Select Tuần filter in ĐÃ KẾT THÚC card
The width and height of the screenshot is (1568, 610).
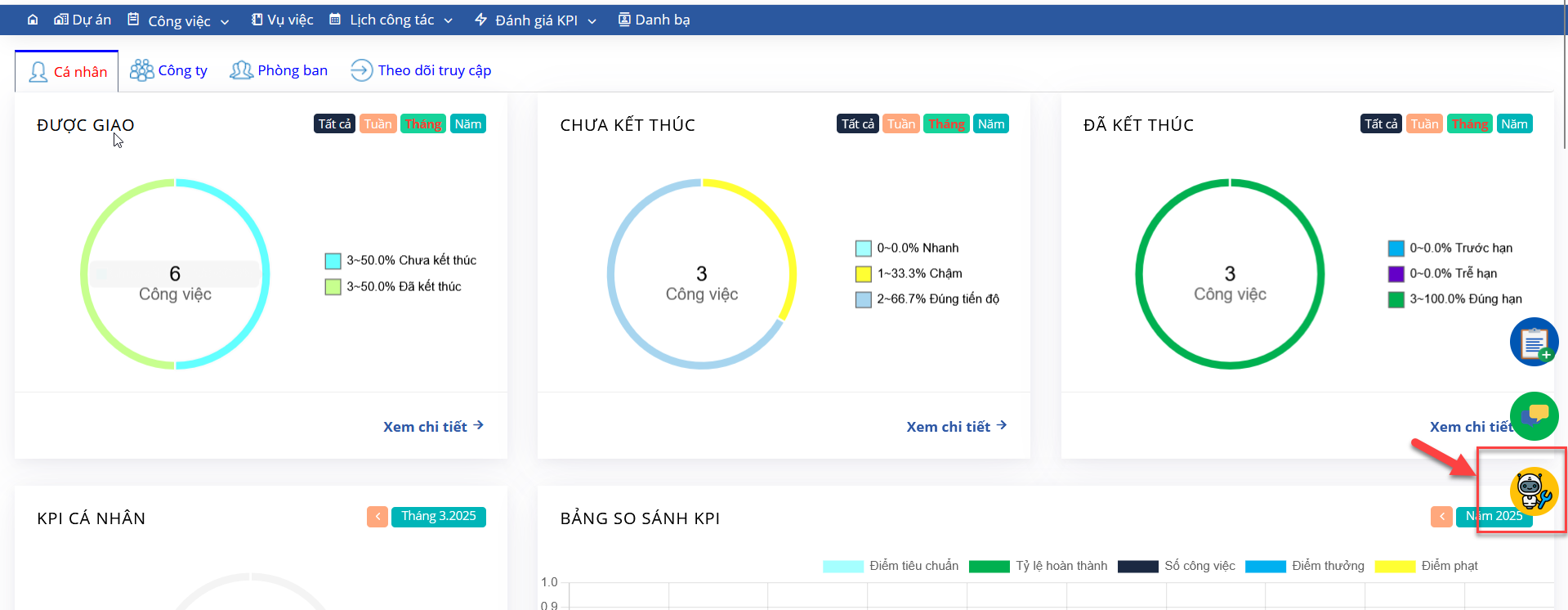coord(1424,123)
